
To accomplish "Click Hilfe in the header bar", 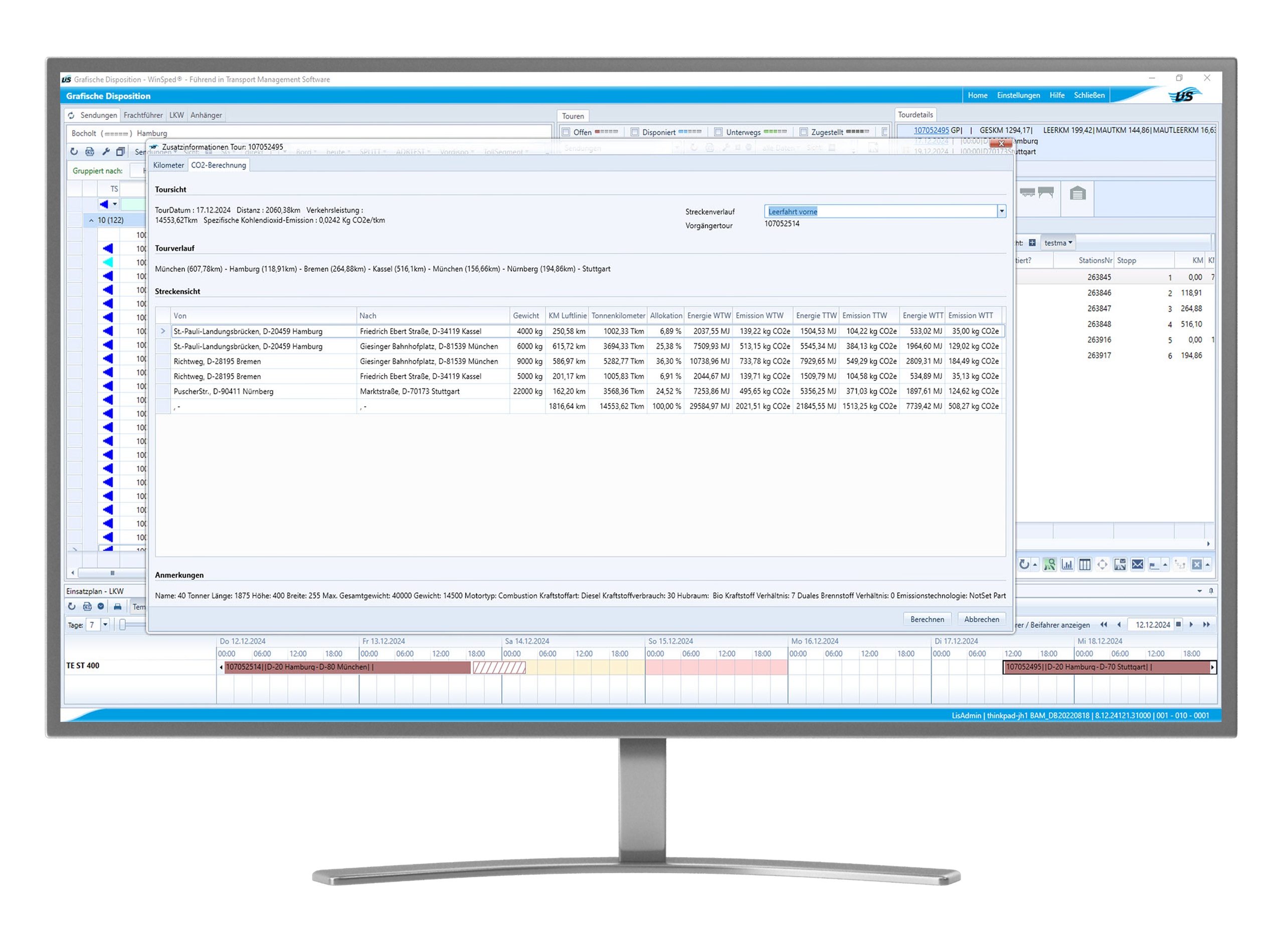I will pyautogui.click(x=1058, y=96).
